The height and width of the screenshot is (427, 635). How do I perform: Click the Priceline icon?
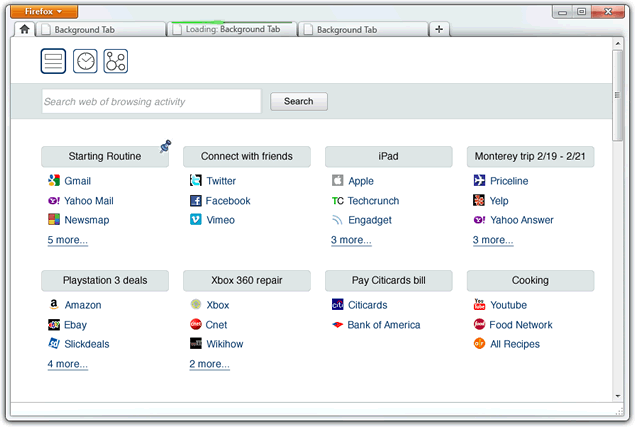tap(480, 181)
